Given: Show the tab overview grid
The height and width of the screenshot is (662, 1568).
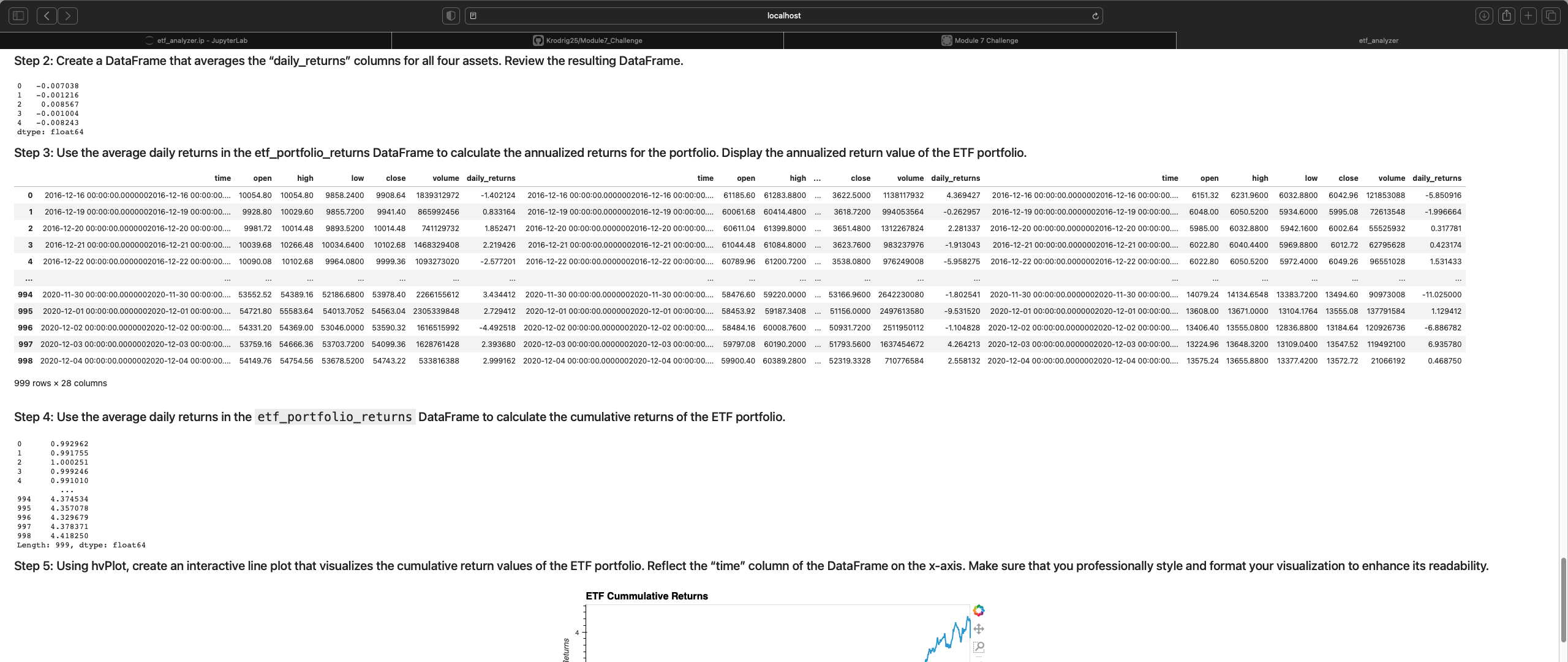Looking at the screenshot, I should [x=1550, y=15].
